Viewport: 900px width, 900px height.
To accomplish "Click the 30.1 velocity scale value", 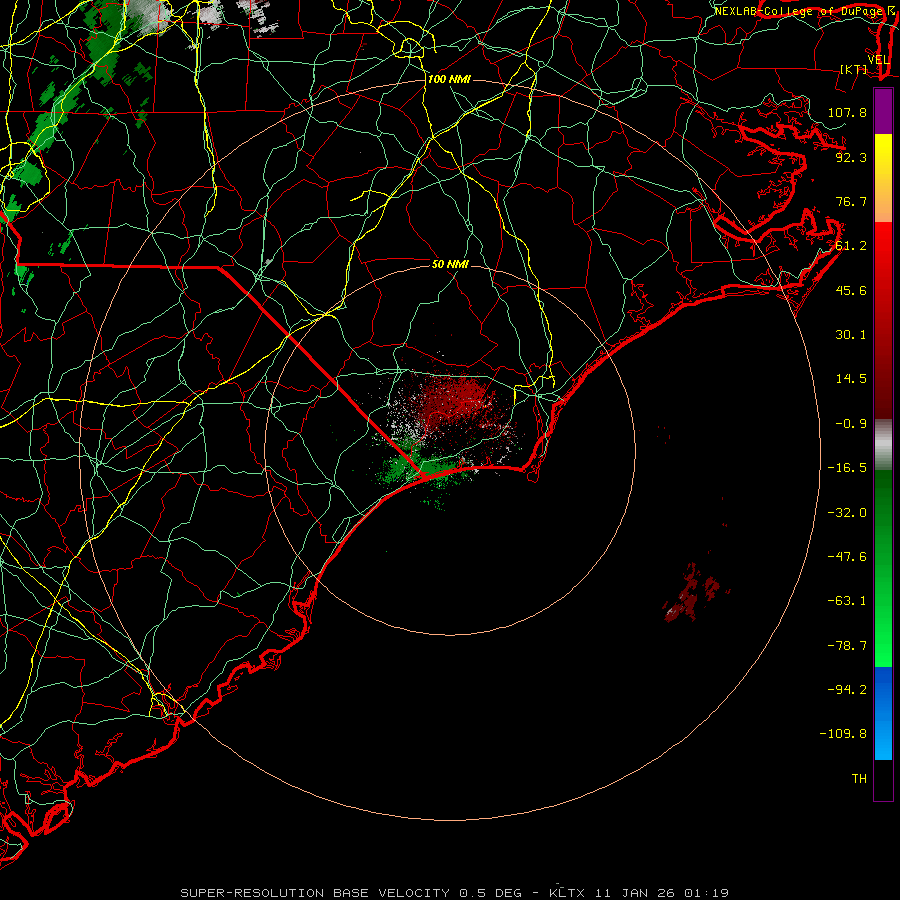I will coord(851,335).
